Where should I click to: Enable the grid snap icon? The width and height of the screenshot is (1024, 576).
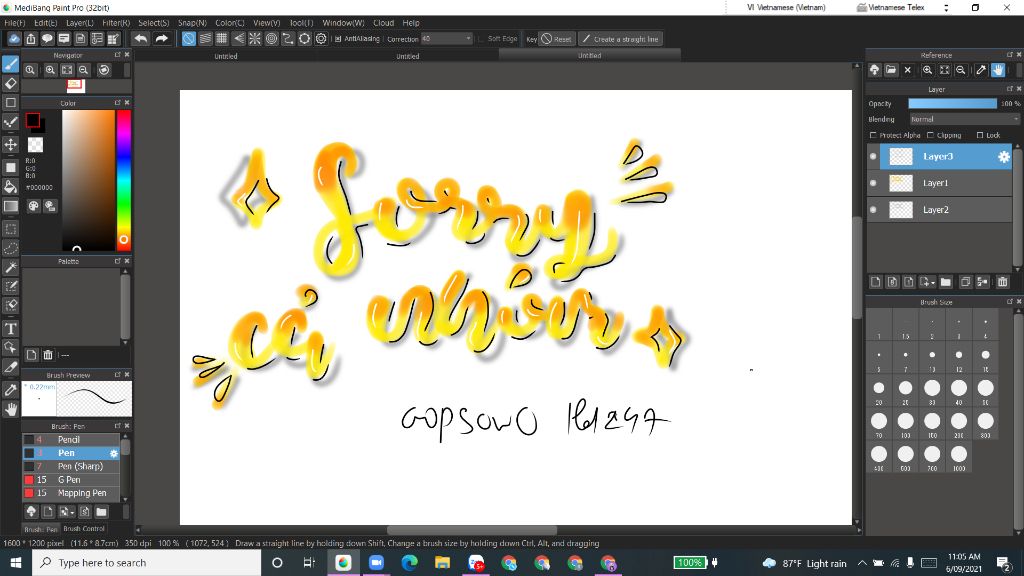point(222,39)
